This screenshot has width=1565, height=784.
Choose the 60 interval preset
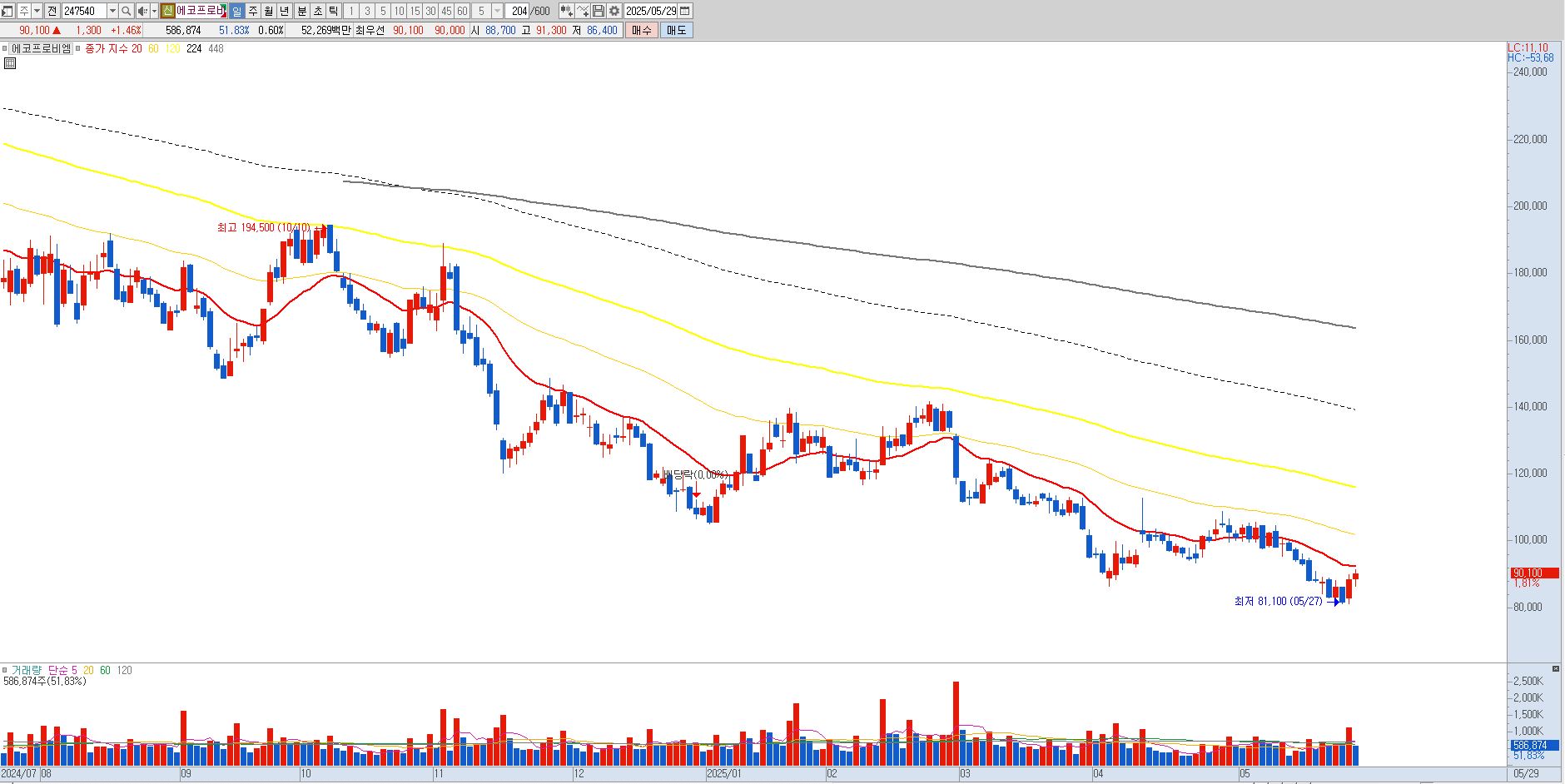(x=462, y=11)
